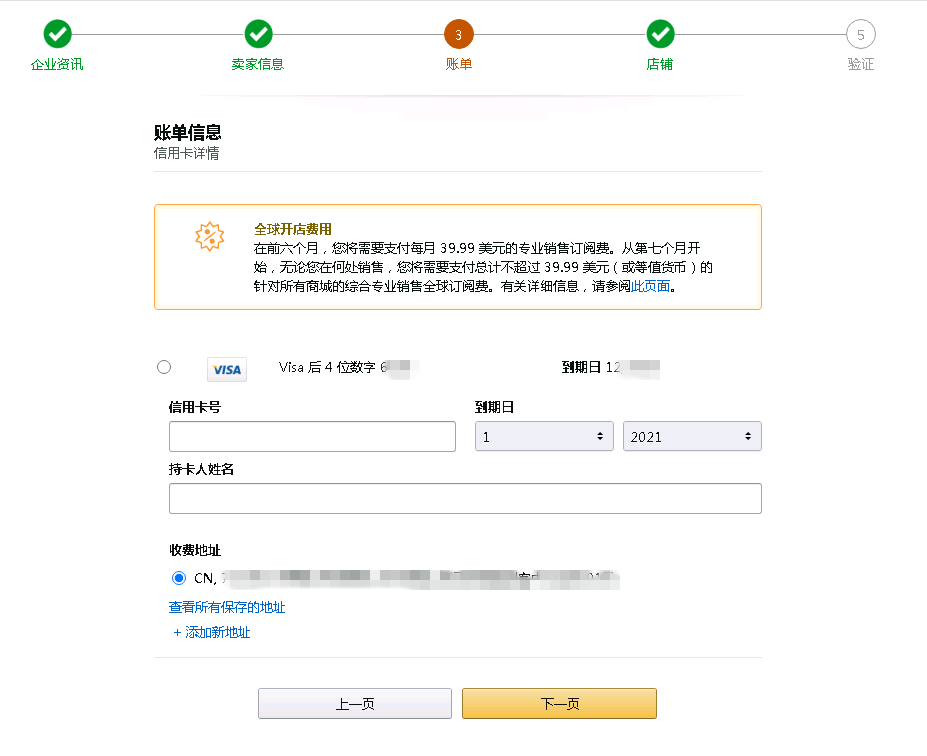
Task: Click the gear icon beside 全球开店费用 notice
Action: [x=210, y=237]
